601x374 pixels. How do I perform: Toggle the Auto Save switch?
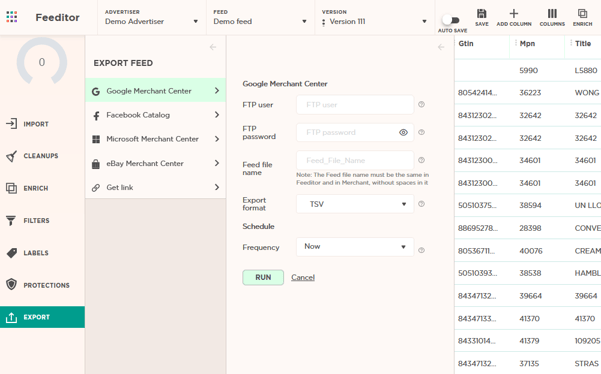click(x=451, y=20)
